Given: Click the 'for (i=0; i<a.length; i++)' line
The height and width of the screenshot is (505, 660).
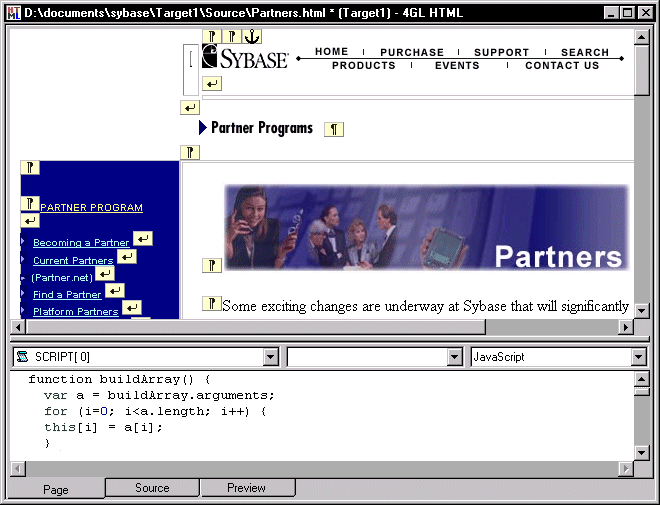Looking at the screenshot, I should 155,411.
